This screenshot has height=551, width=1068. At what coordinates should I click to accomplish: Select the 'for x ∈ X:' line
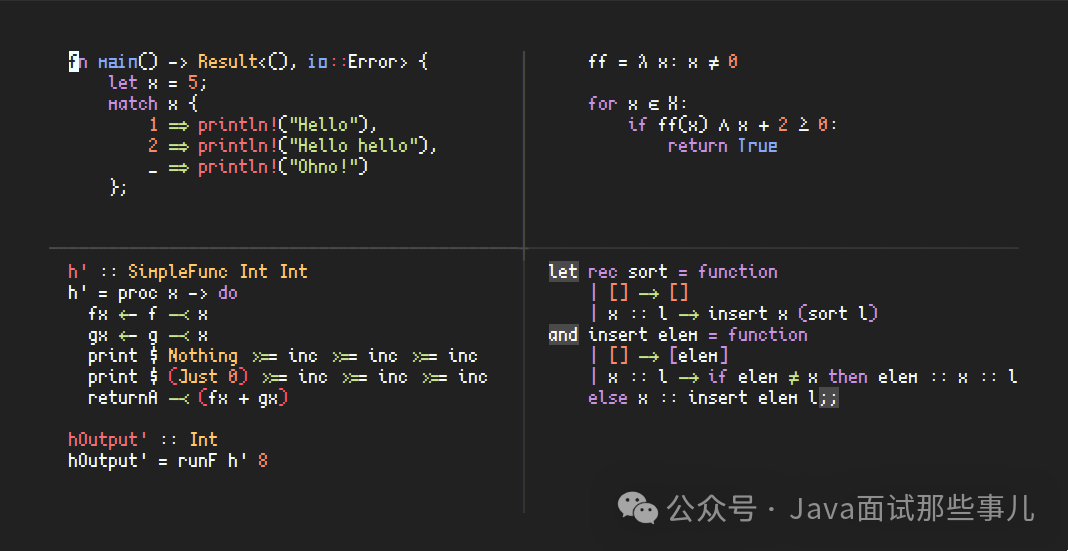pos(638,104)
